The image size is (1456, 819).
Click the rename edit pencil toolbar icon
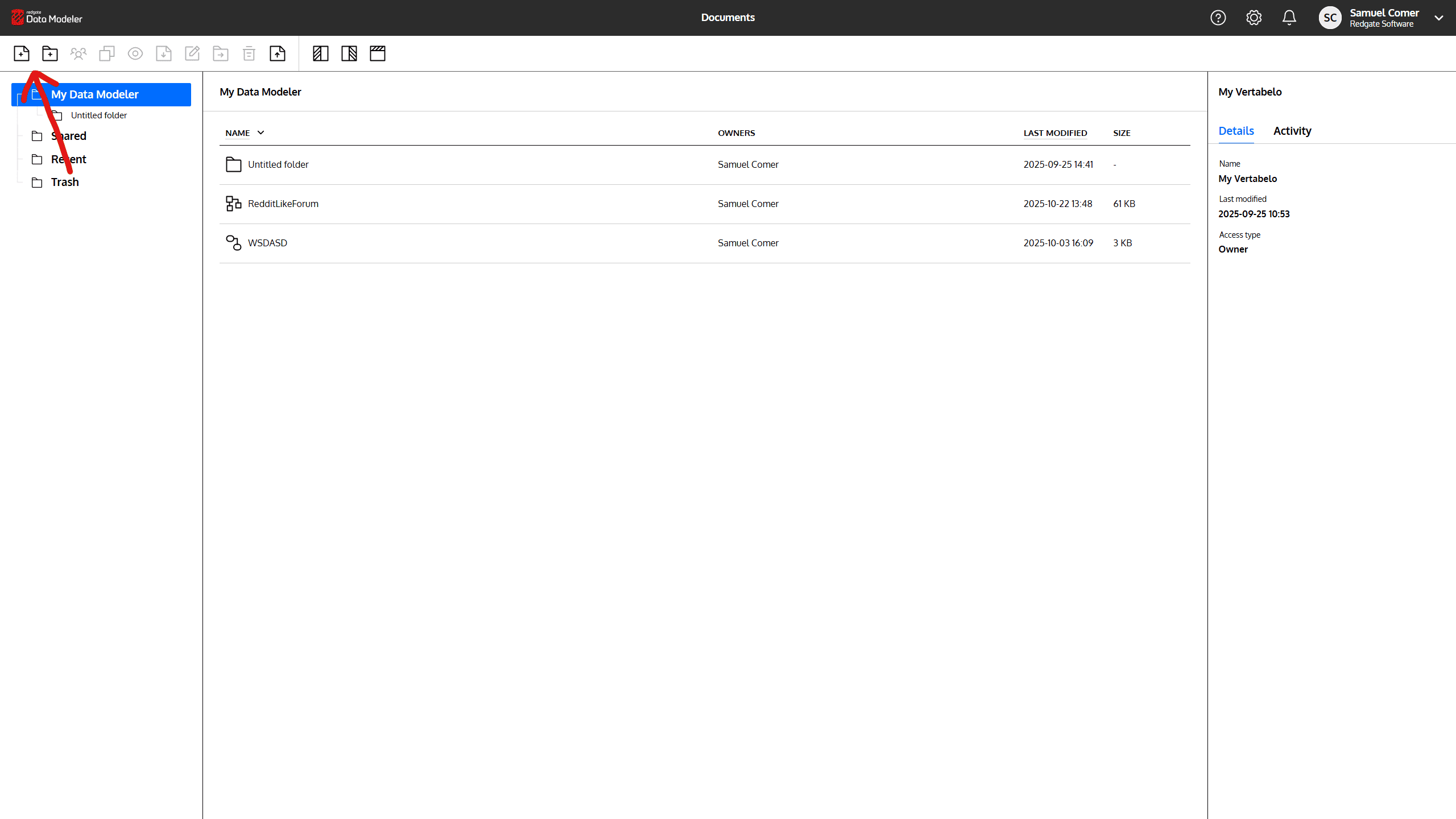tap(192, 53)
